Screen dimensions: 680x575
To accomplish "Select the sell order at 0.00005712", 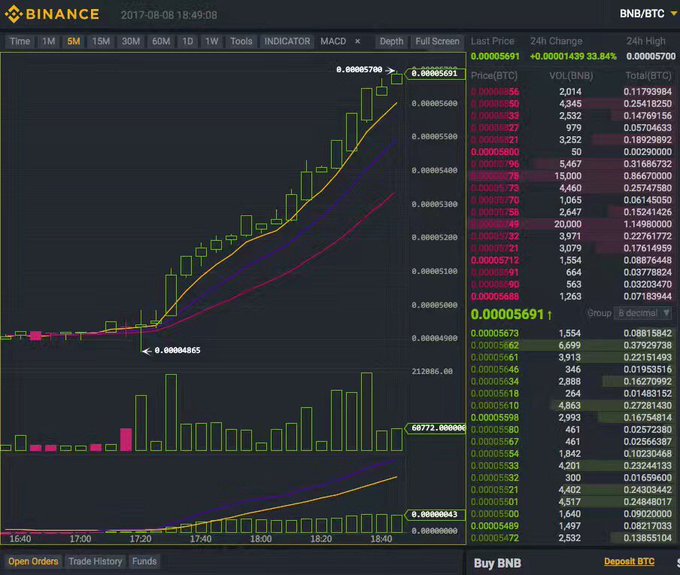I will pyautogui.click(x=571, y=260).
